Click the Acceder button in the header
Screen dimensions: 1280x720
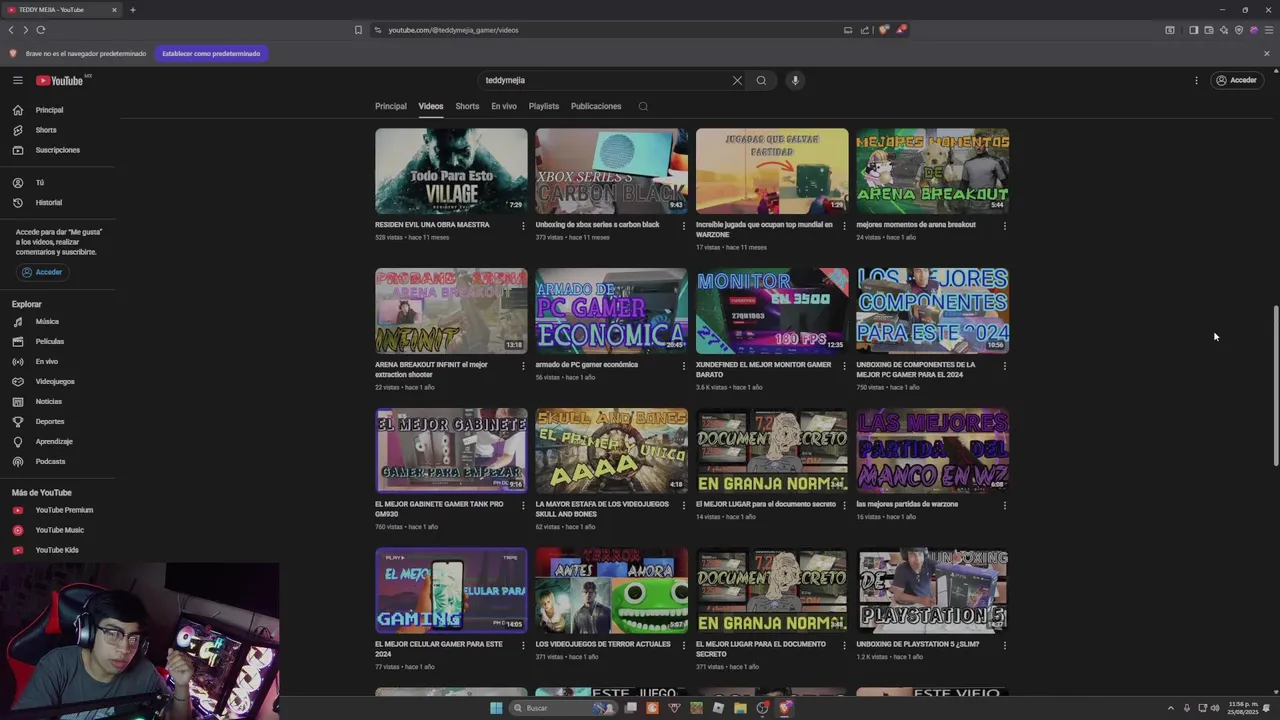point(1236,80)
